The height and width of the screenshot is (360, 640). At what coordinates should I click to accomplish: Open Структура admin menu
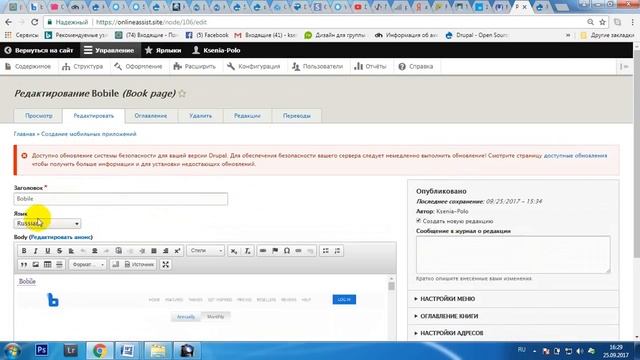(83, 67)
